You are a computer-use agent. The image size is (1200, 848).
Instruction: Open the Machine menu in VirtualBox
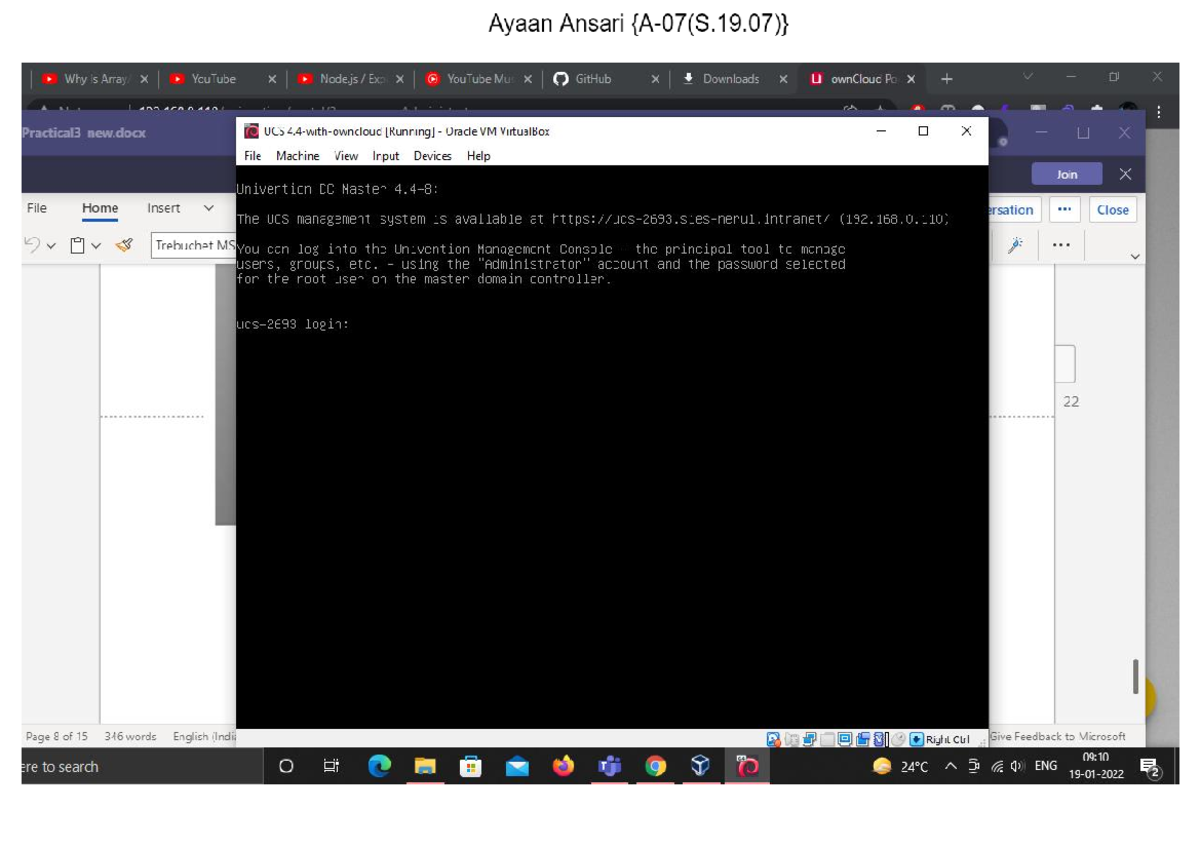tap(297, 156)
